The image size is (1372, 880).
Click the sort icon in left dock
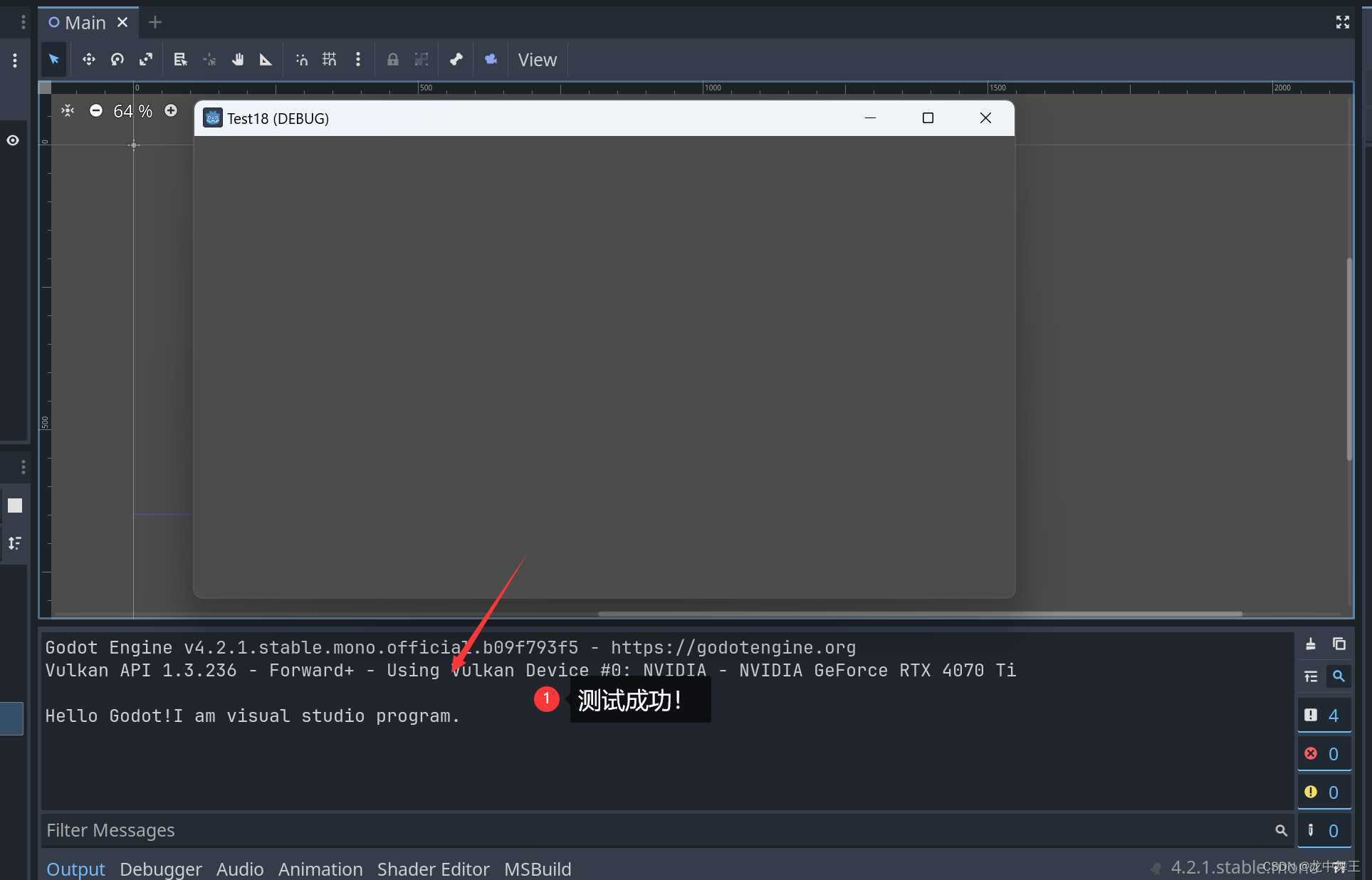click(15, 543)
